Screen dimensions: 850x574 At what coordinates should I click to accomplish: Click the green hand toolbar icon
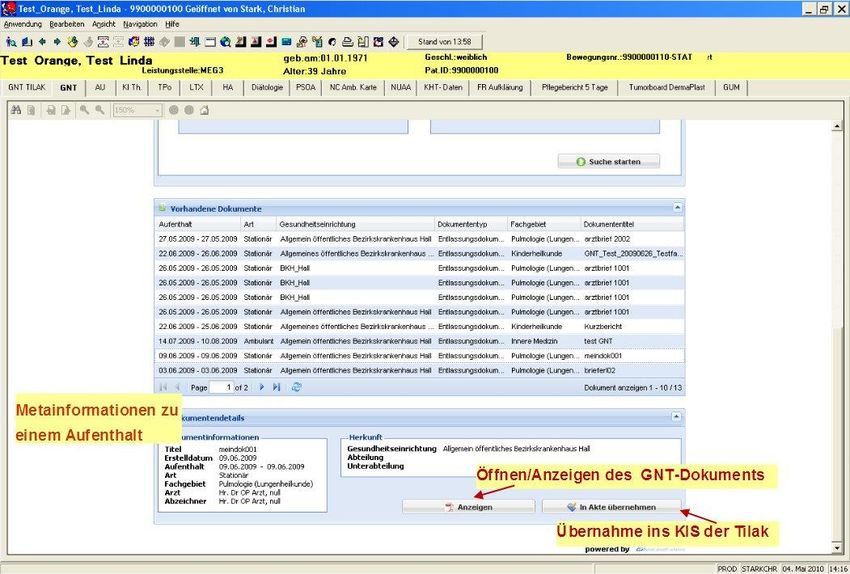[x=73, y=42]
